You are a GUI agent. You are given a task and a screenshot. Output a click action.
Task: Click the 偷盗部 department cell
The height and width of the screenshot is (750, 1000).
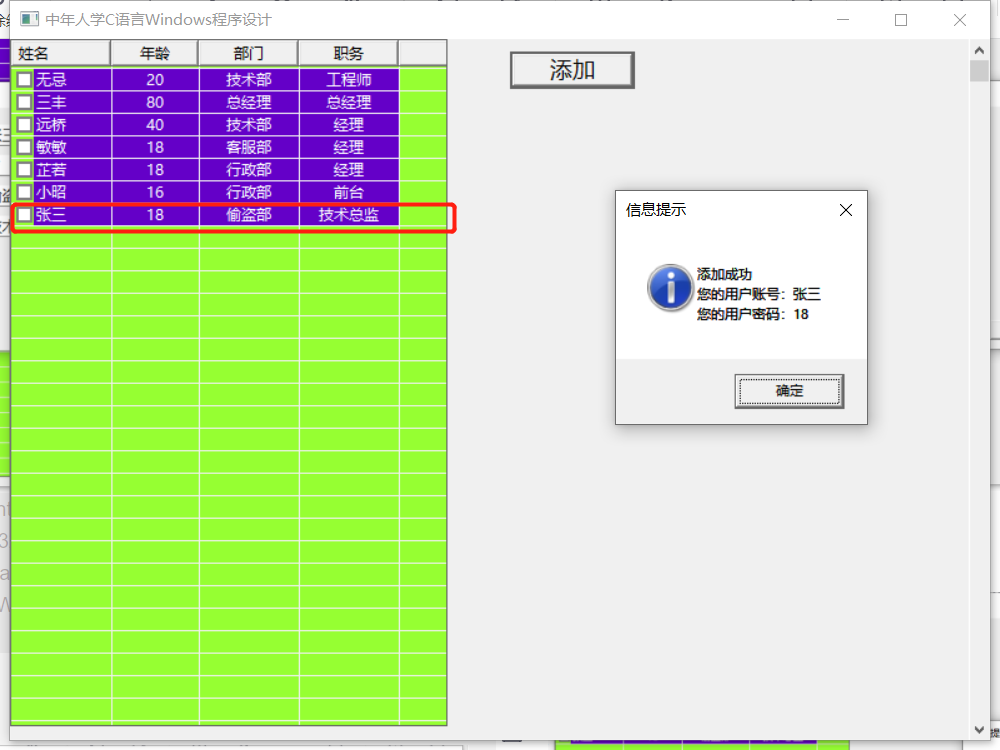coord(249,215)
